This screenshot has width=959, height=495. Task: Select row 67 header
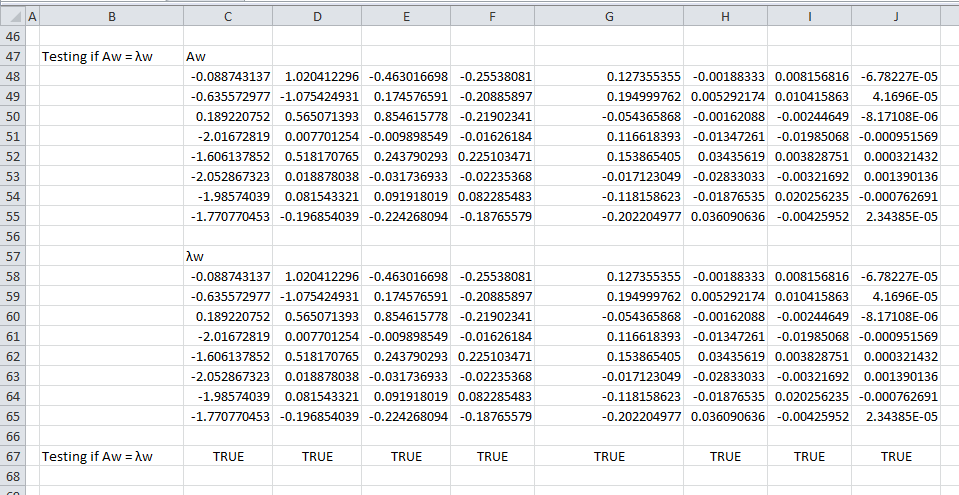click(x=12, y=456)
